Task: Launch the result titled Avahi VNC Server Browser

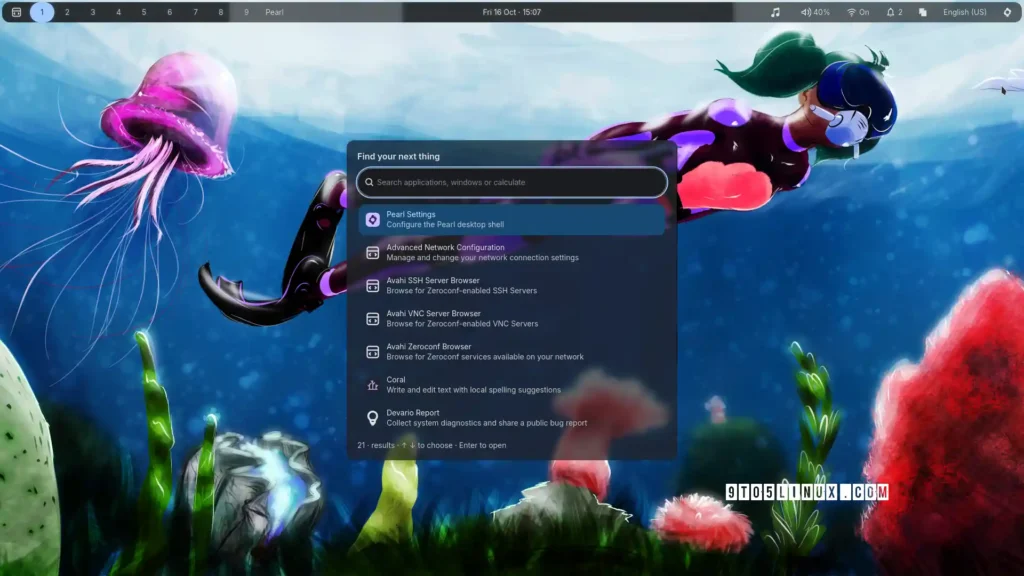Action: pos(512,319)
